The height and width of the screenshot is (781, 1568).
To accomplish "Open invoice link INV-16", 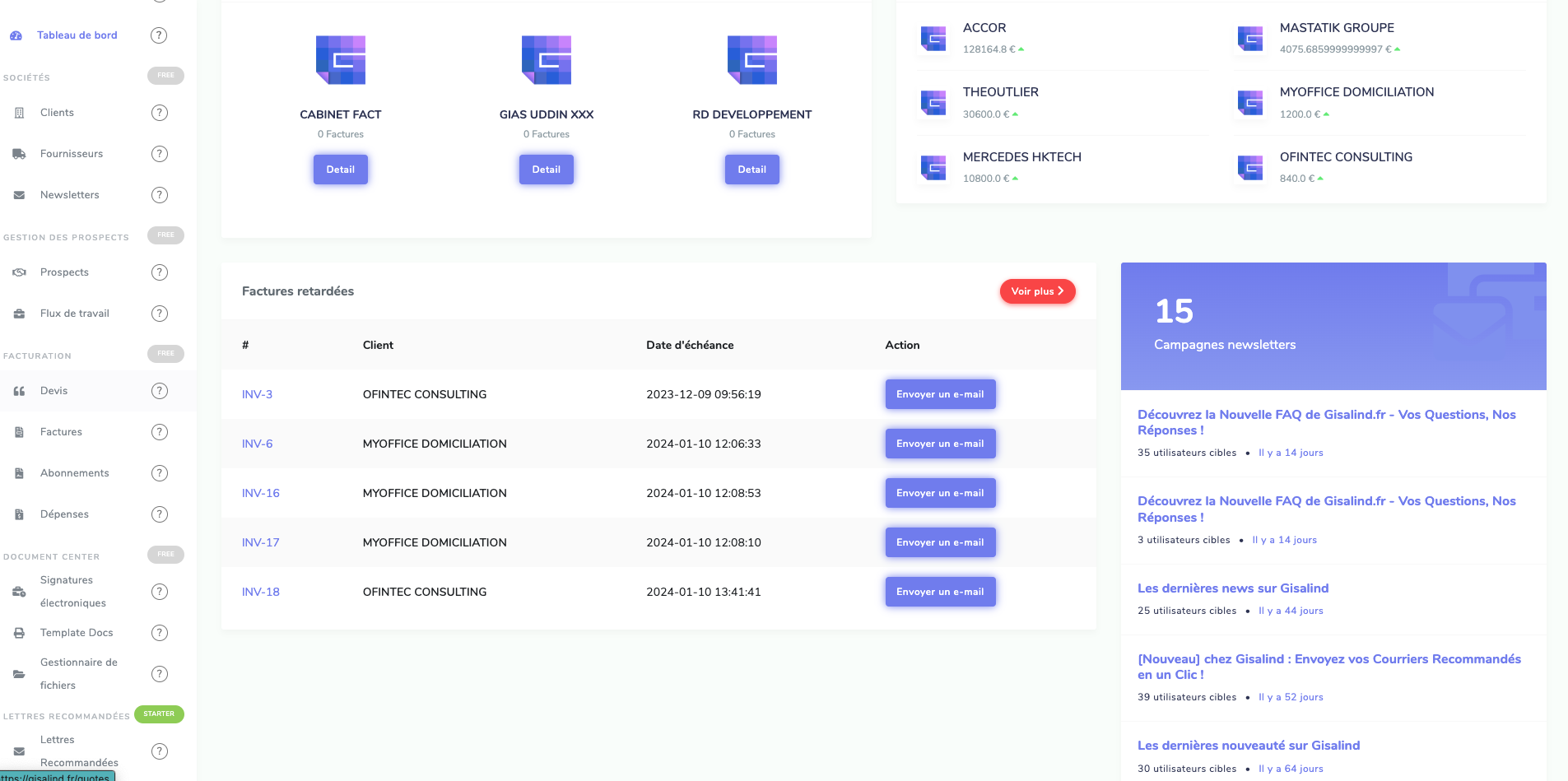I will tap(261, 493).
